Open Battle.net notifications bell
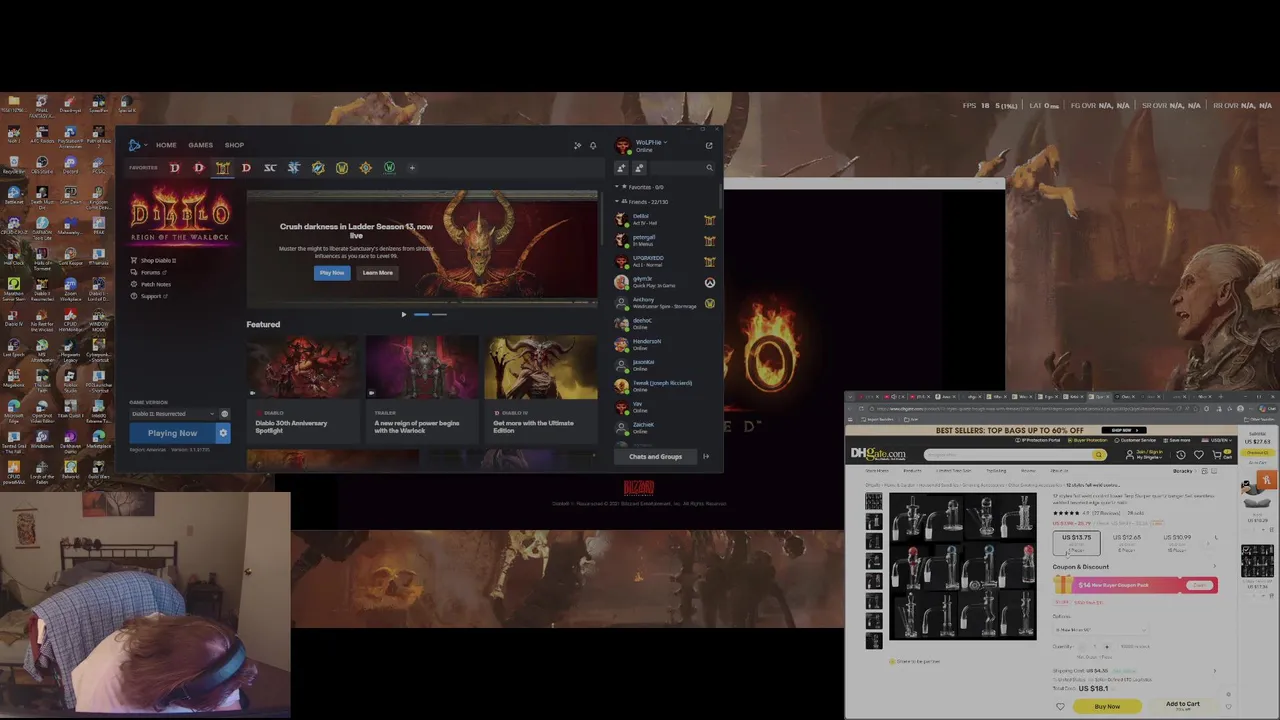This screenshot has width=1280, height=720. (593, 146)
